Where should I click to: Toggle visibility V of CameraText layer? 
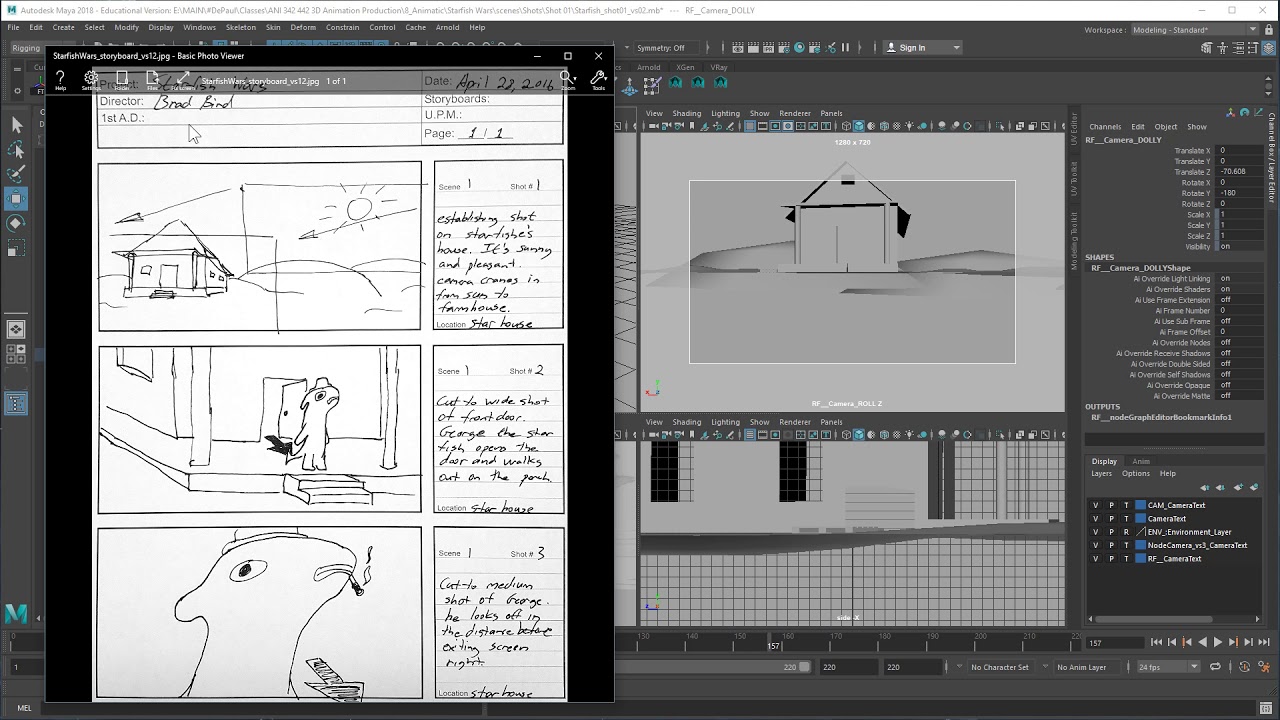point(1096,518)
